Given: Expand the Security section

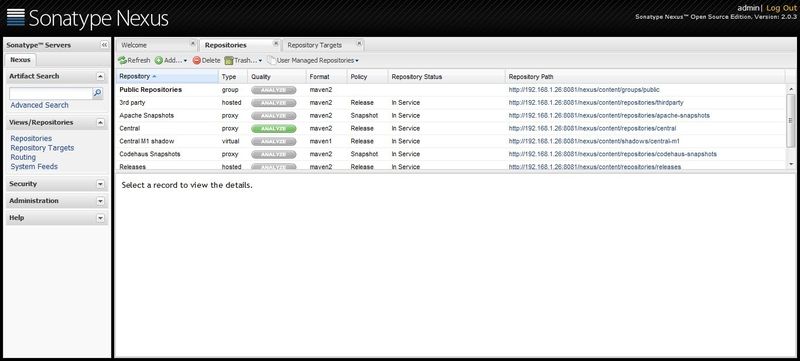Looking at the screenshot, I should [101, 184].
